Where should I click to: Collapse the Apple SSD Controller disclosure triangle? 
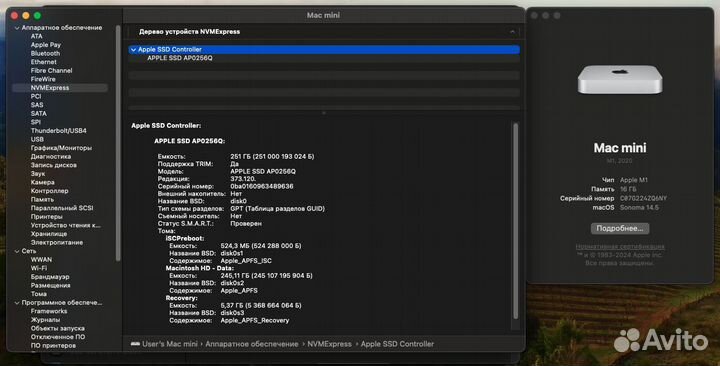(x=133, y=50)
